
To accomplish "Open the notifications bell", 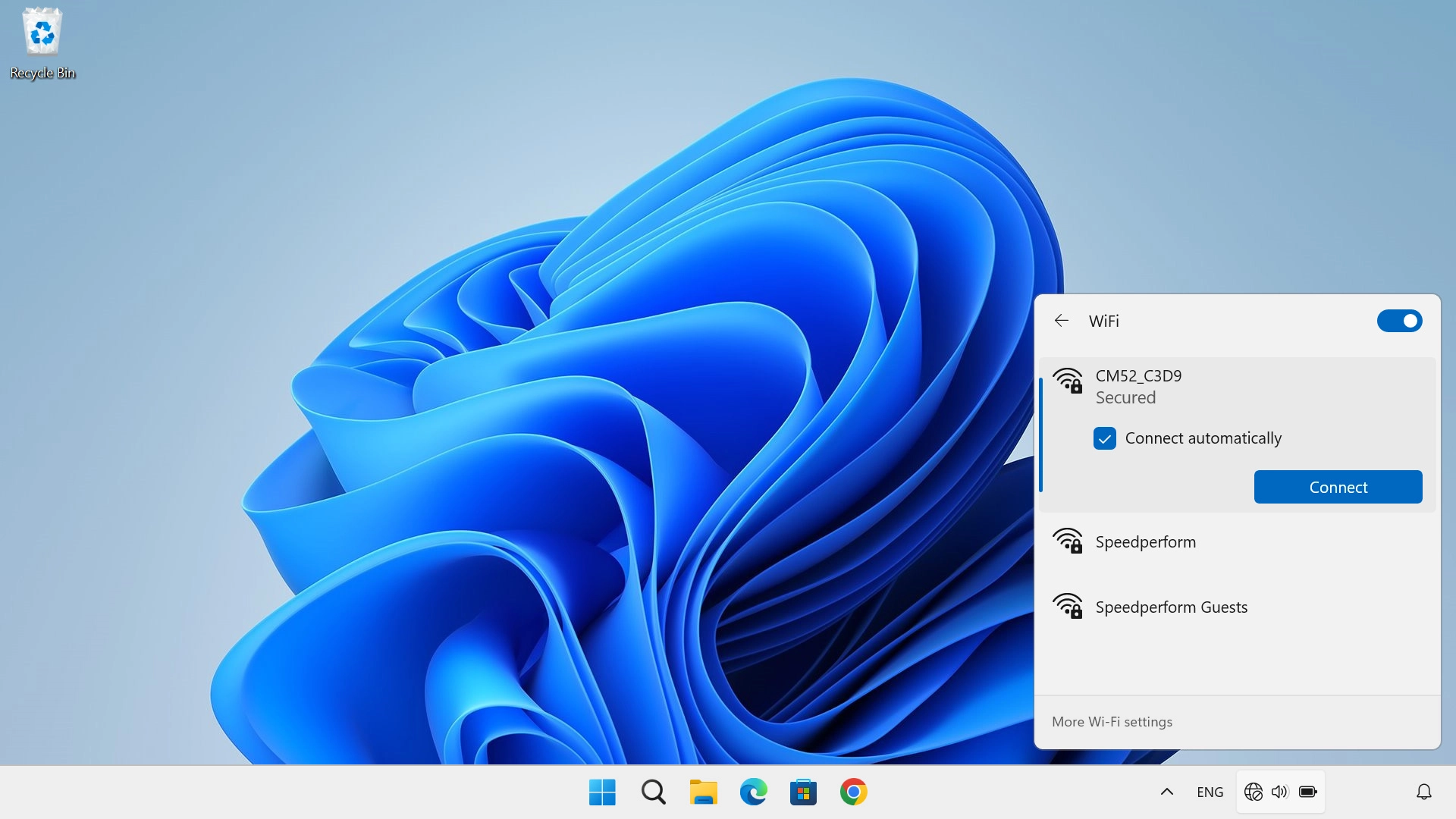I will (1424, 792).
